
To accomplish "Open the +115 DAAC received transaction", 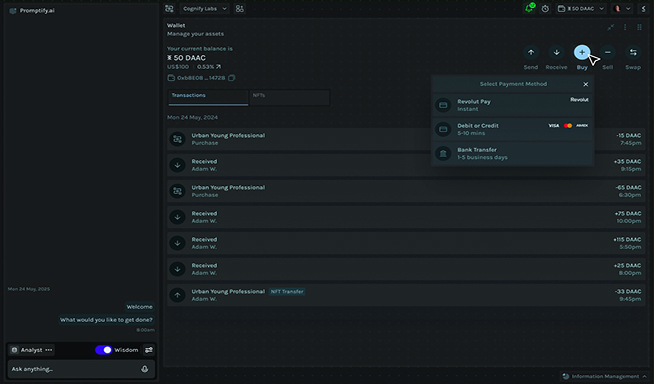I will pos(406,243).
